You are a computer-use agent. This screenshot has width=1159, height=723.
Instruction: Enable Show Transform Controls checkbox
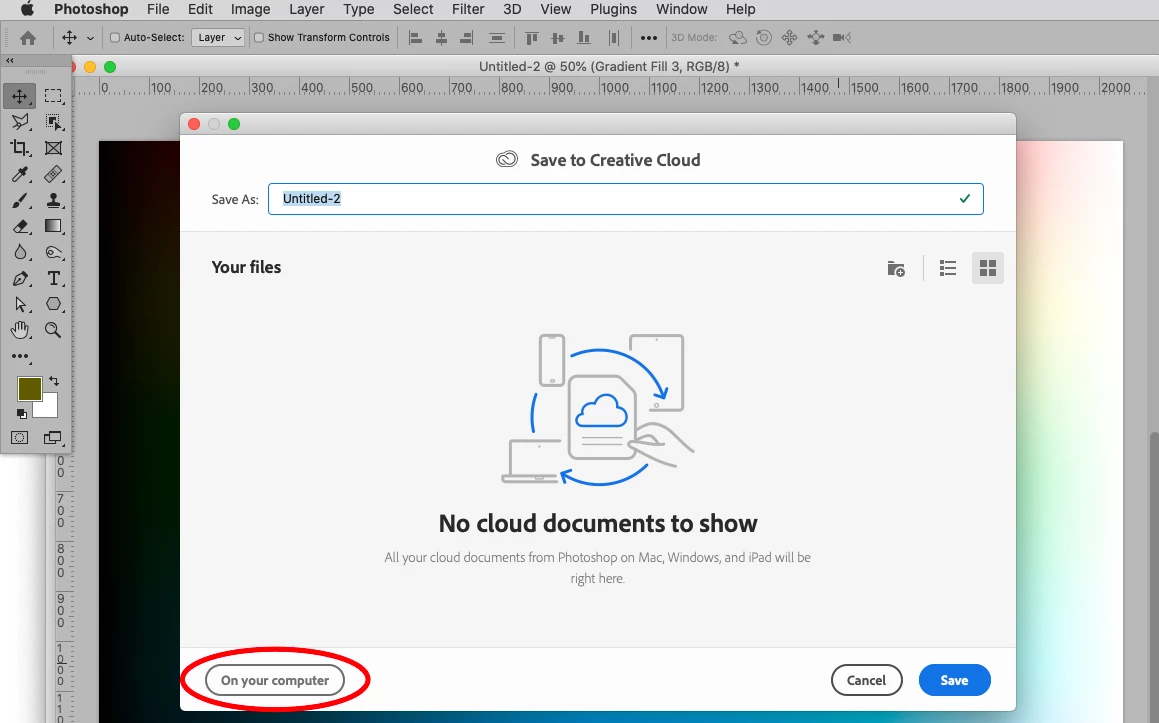click(259, 38)
